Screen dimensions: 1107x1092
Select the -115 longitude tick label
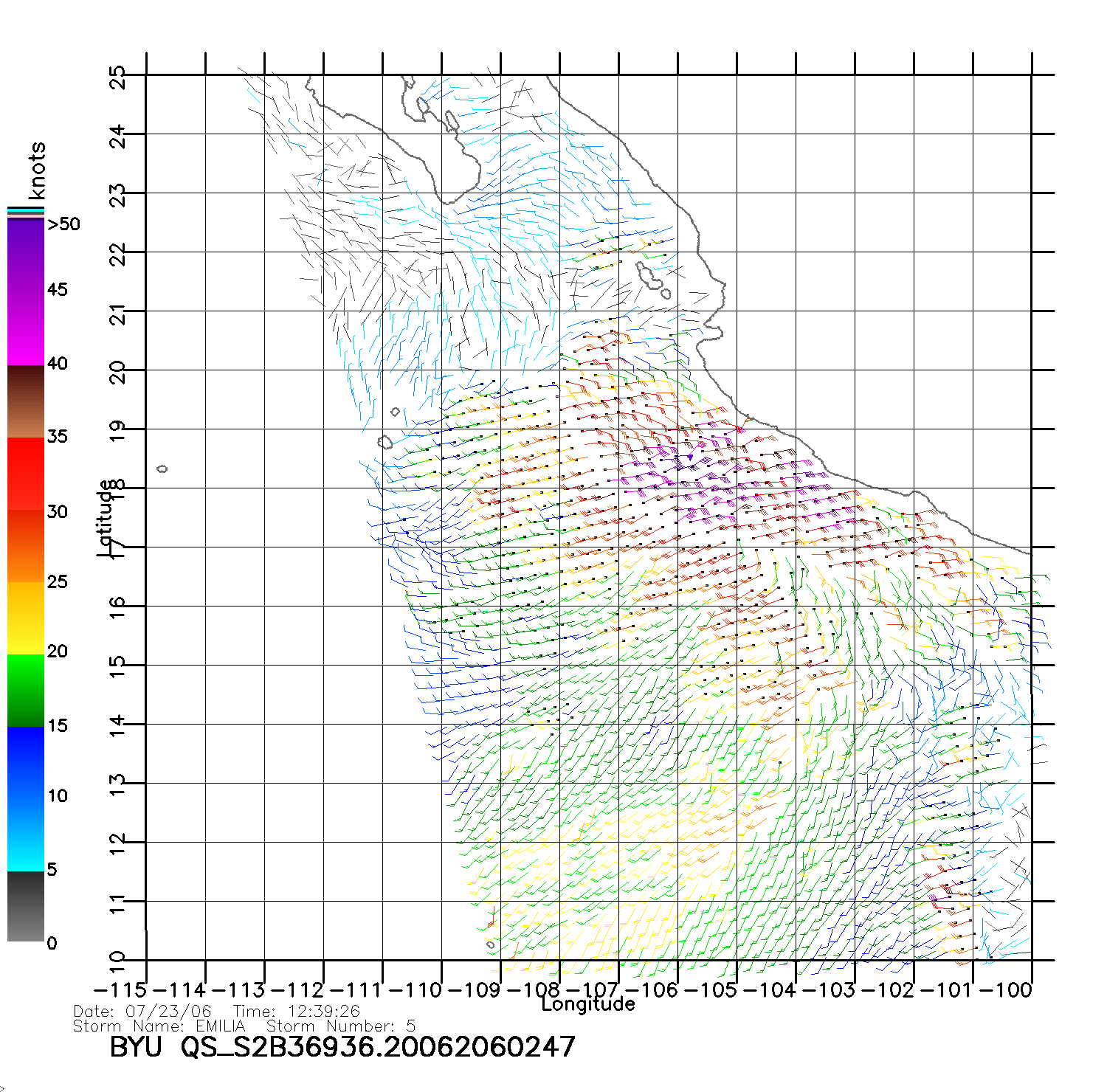121,990
